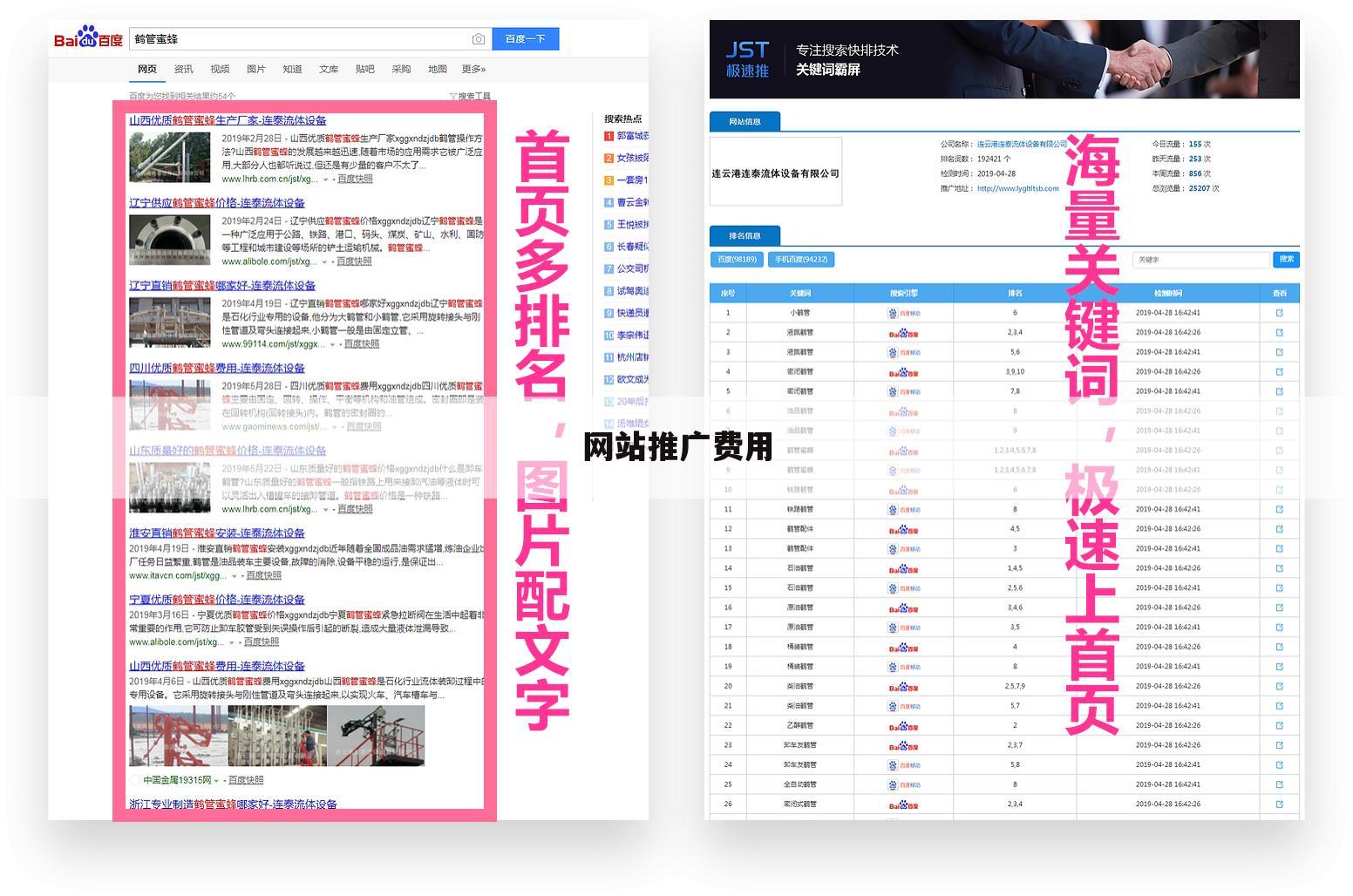The image size is (1353, 896).
Task: Click the Baidu logo
Action: [x=88, y=39]
